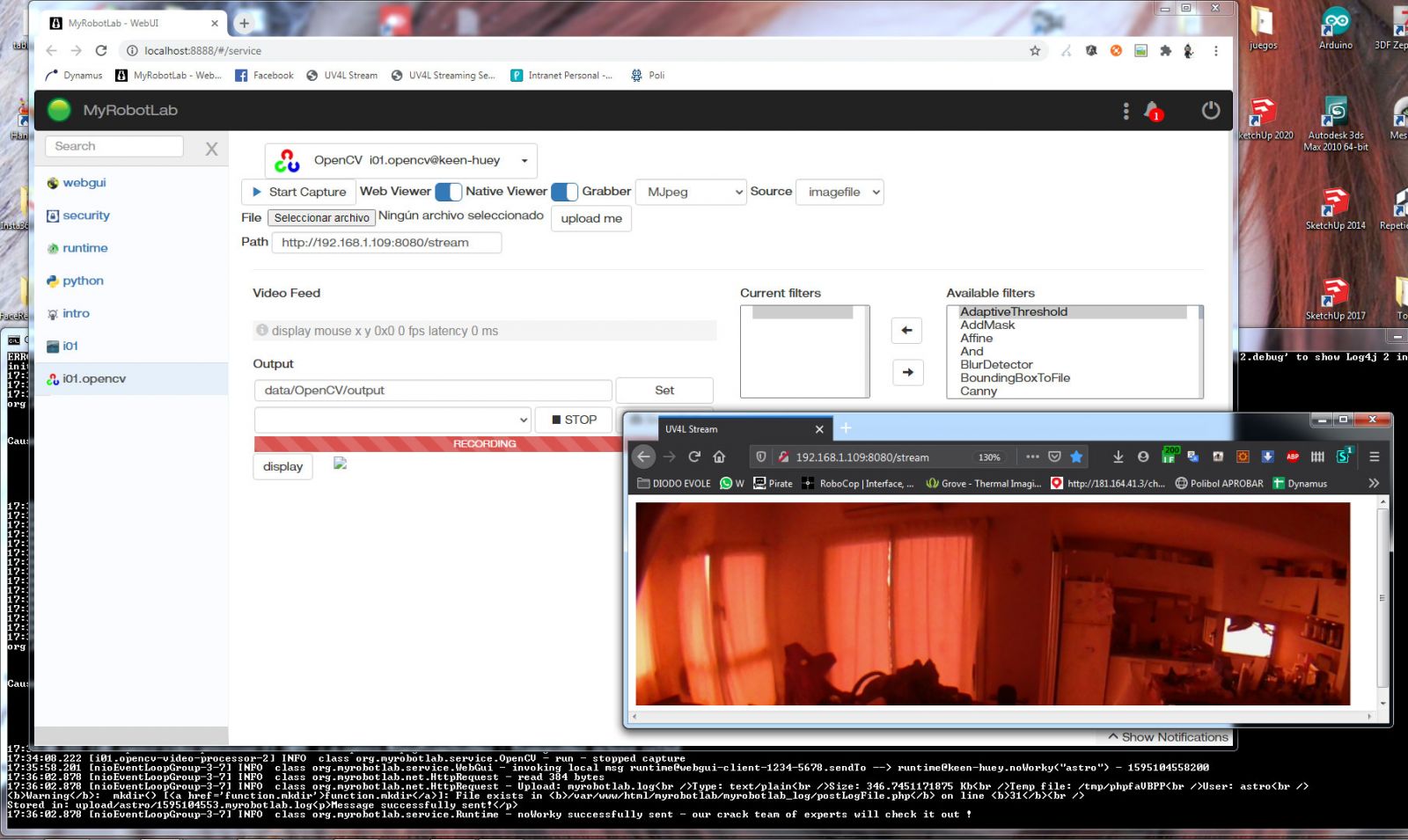The height and width of the screenshot is (840, 1408).
Task: Go to Firefox home page icon
Action: (x=719, y=457)
